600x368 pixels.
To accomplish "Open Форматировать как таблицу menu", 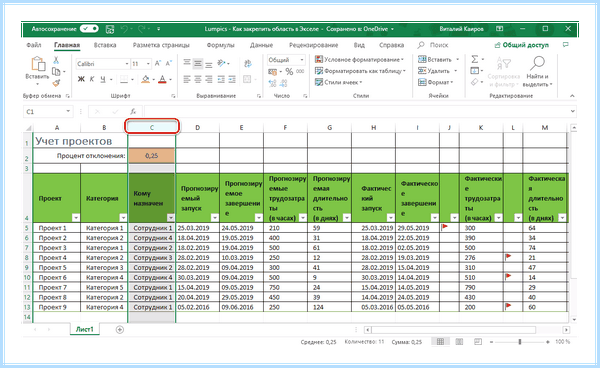I will tap(360, 71).
